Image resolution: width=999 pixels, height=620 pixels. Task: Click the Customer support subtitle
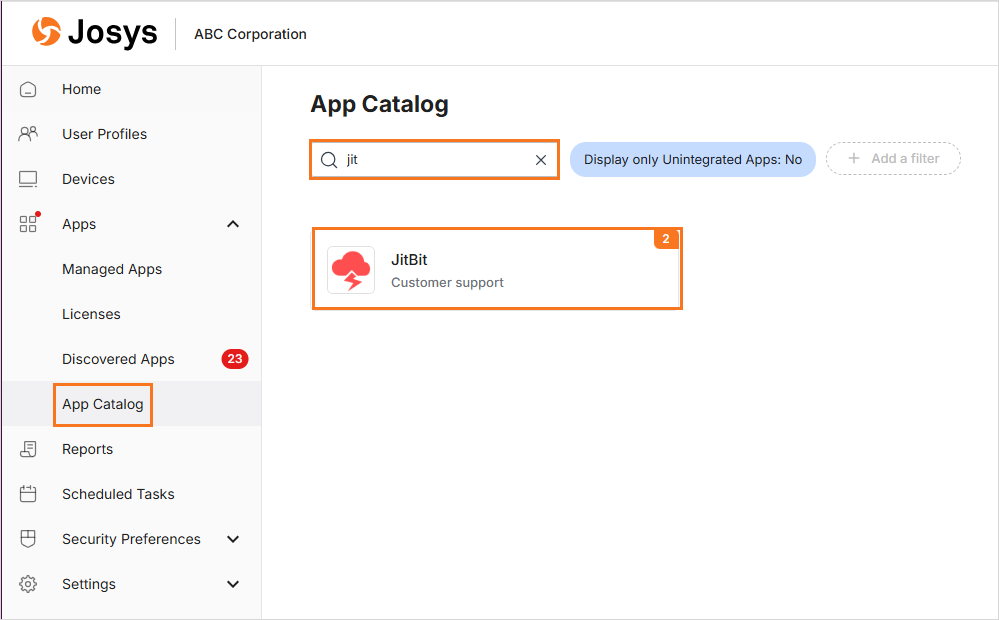[x=447, y=282]
